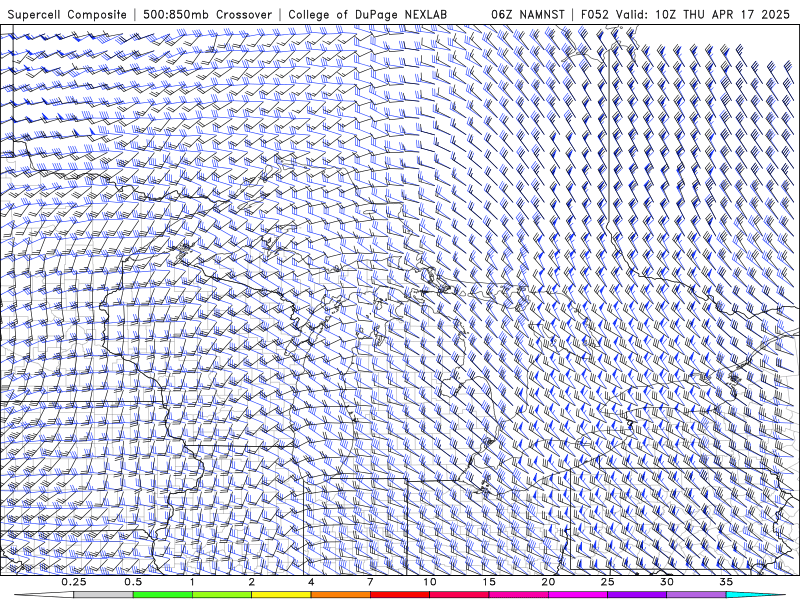The image size is (800, 600).
Task: Click the legend value "4"
Action: click(311, 582)
